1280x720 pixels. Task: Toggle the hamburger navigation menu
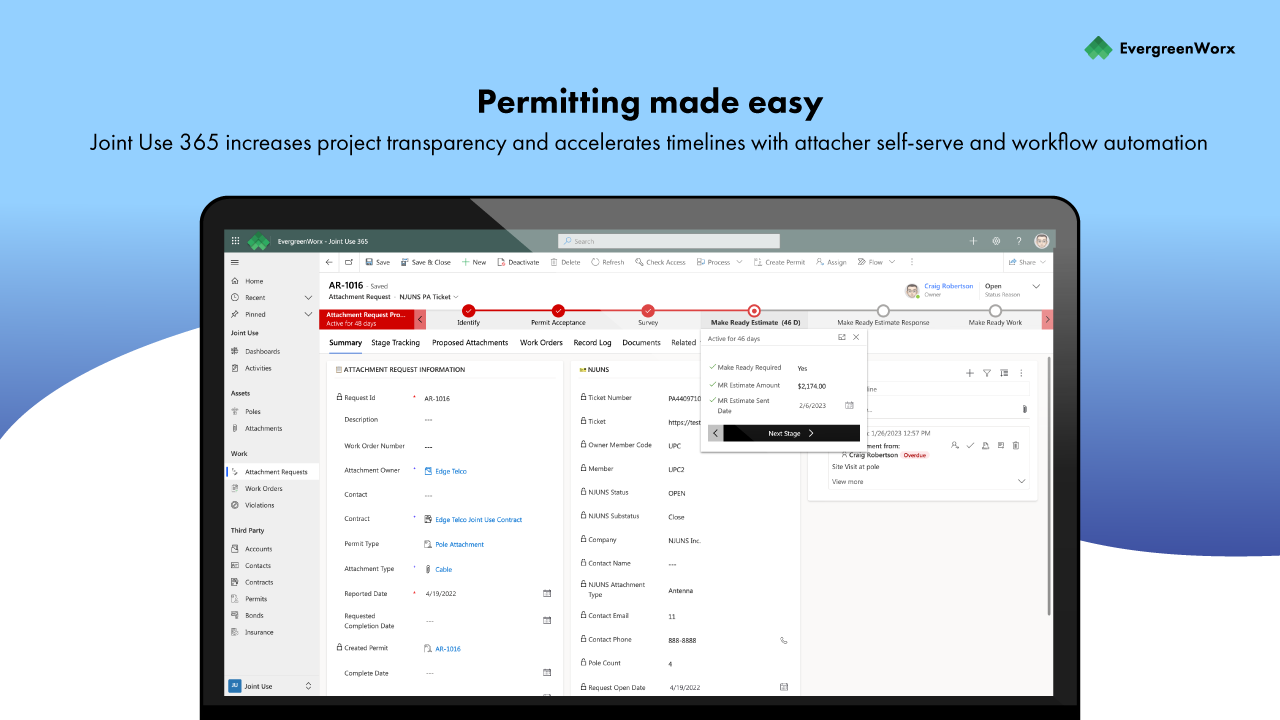click(x=235, y=262)
